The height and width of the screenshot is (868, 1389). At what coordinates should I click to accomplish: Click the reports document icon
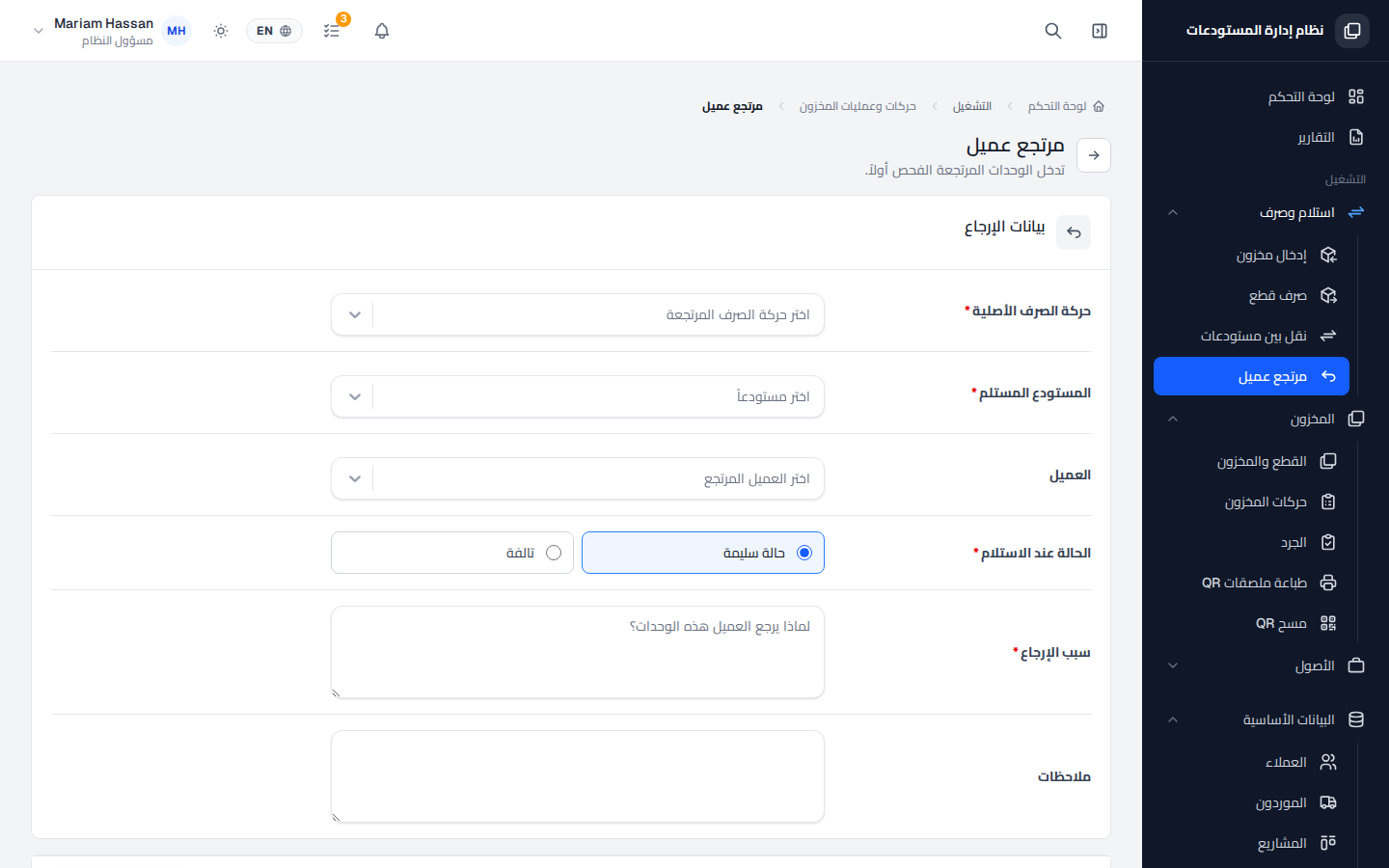1356,137
